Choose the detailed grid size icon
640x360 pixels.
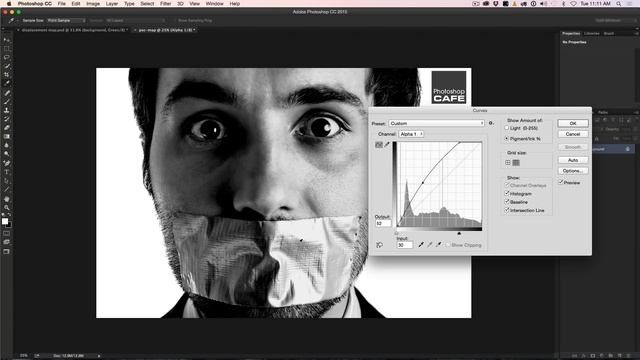point(516,162)
